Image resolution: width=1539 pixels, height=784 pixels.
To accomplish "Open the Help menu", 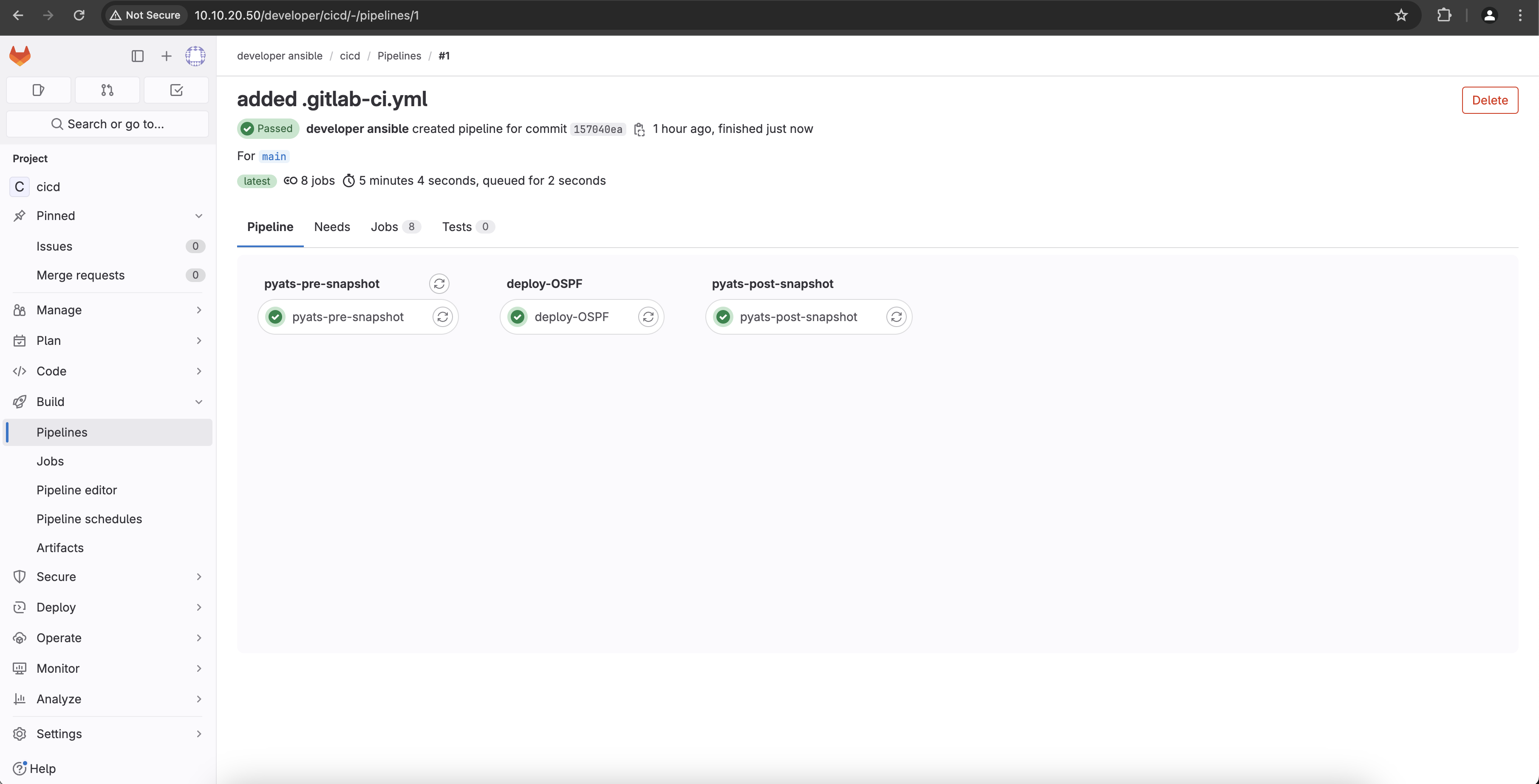I will 35,768.
